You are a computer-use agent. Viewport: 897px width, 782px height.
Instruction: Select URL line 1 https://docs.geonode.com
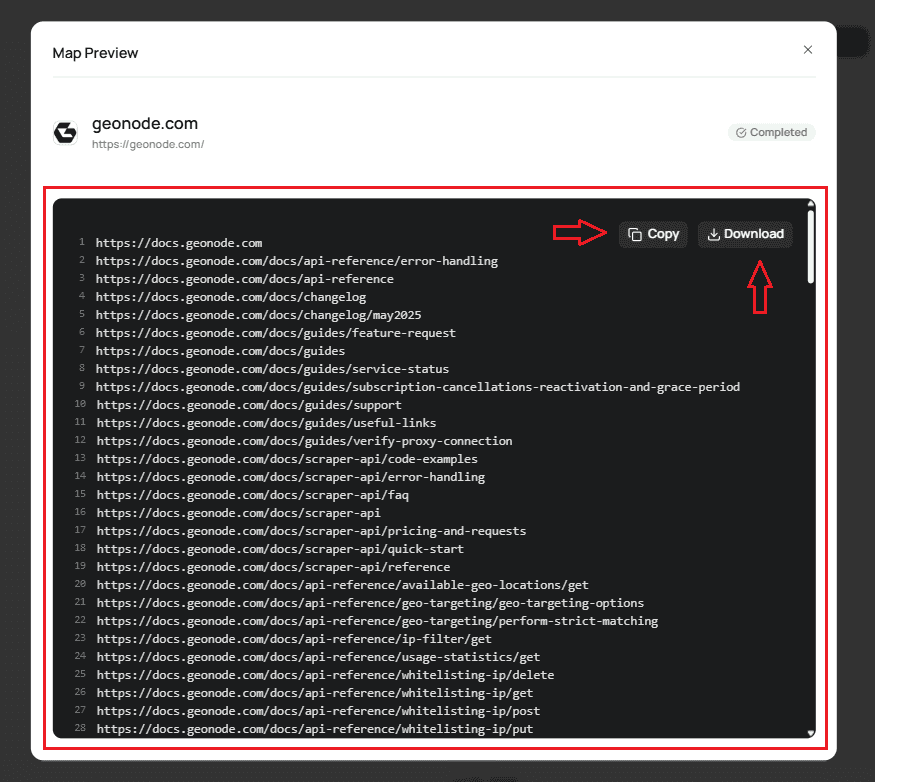pos(179,243)
